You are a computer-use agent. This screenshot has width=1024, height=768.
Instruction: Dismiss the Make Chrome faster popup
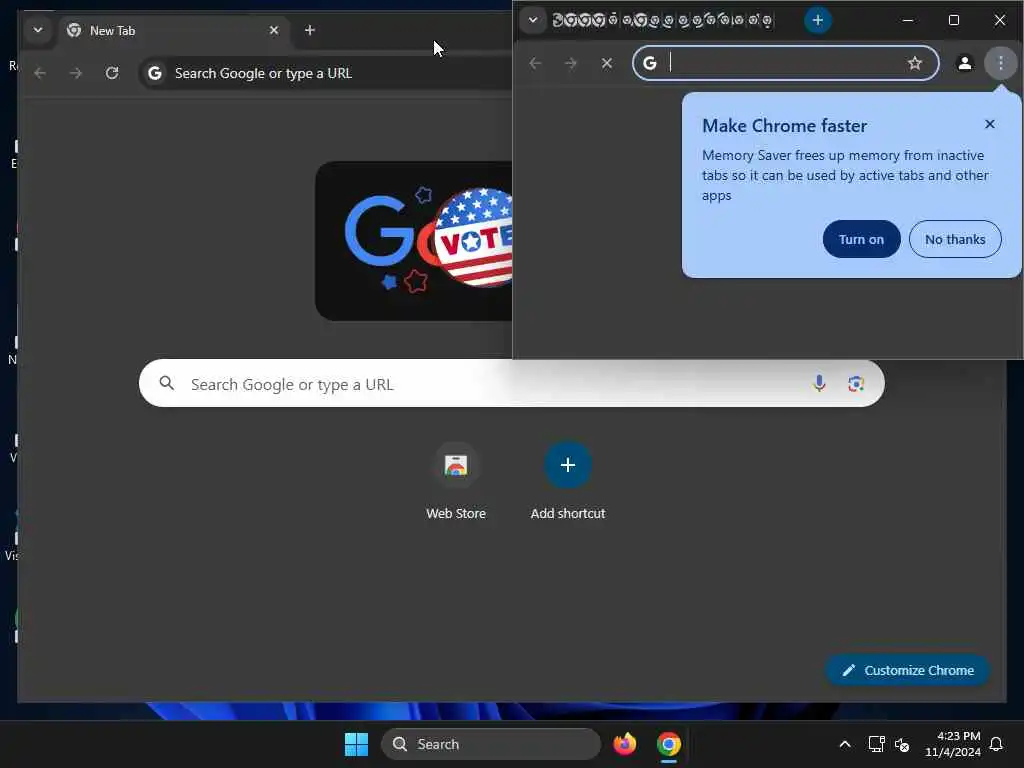[989, 124]
